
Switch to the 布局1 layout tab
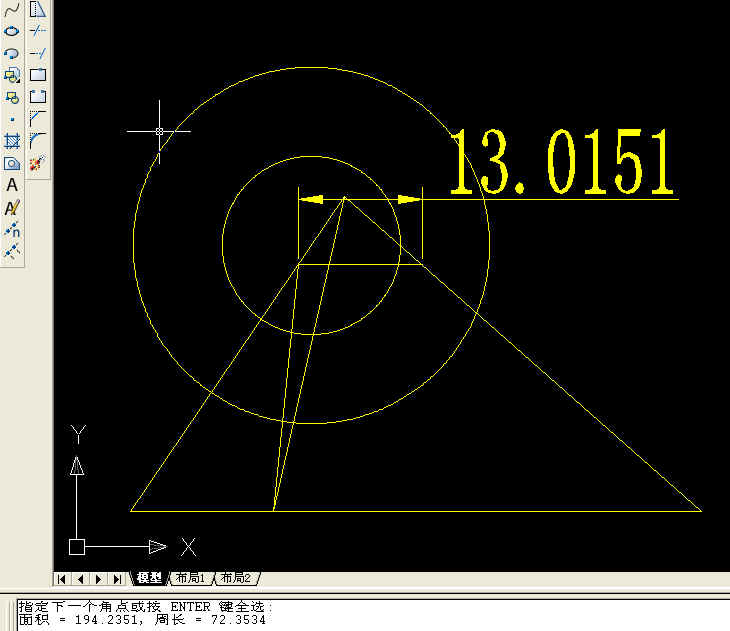(190, 578)
